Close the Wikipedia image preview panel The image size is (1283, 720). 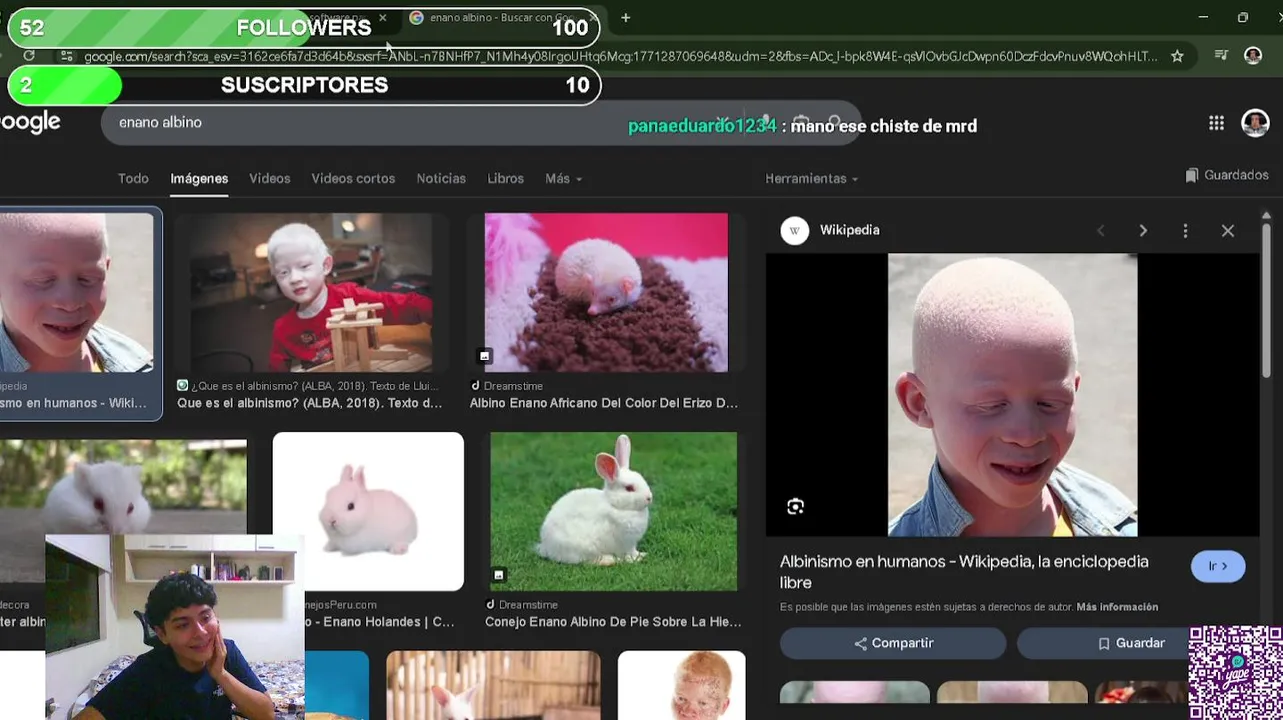pyautogui.click(x=1228, y=231)
